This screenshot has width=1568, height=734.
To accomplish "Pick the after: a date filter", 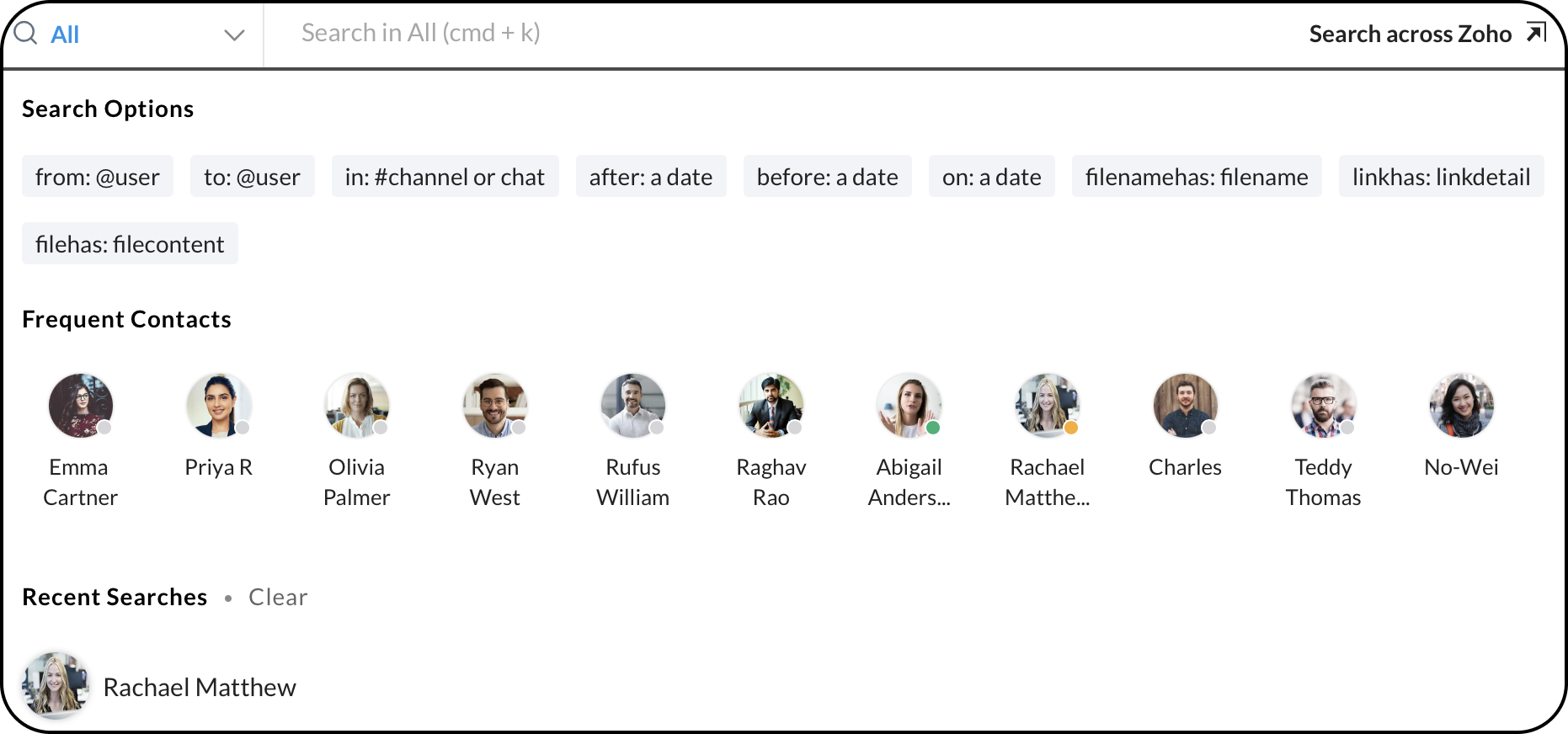I will tap(650, 177).
